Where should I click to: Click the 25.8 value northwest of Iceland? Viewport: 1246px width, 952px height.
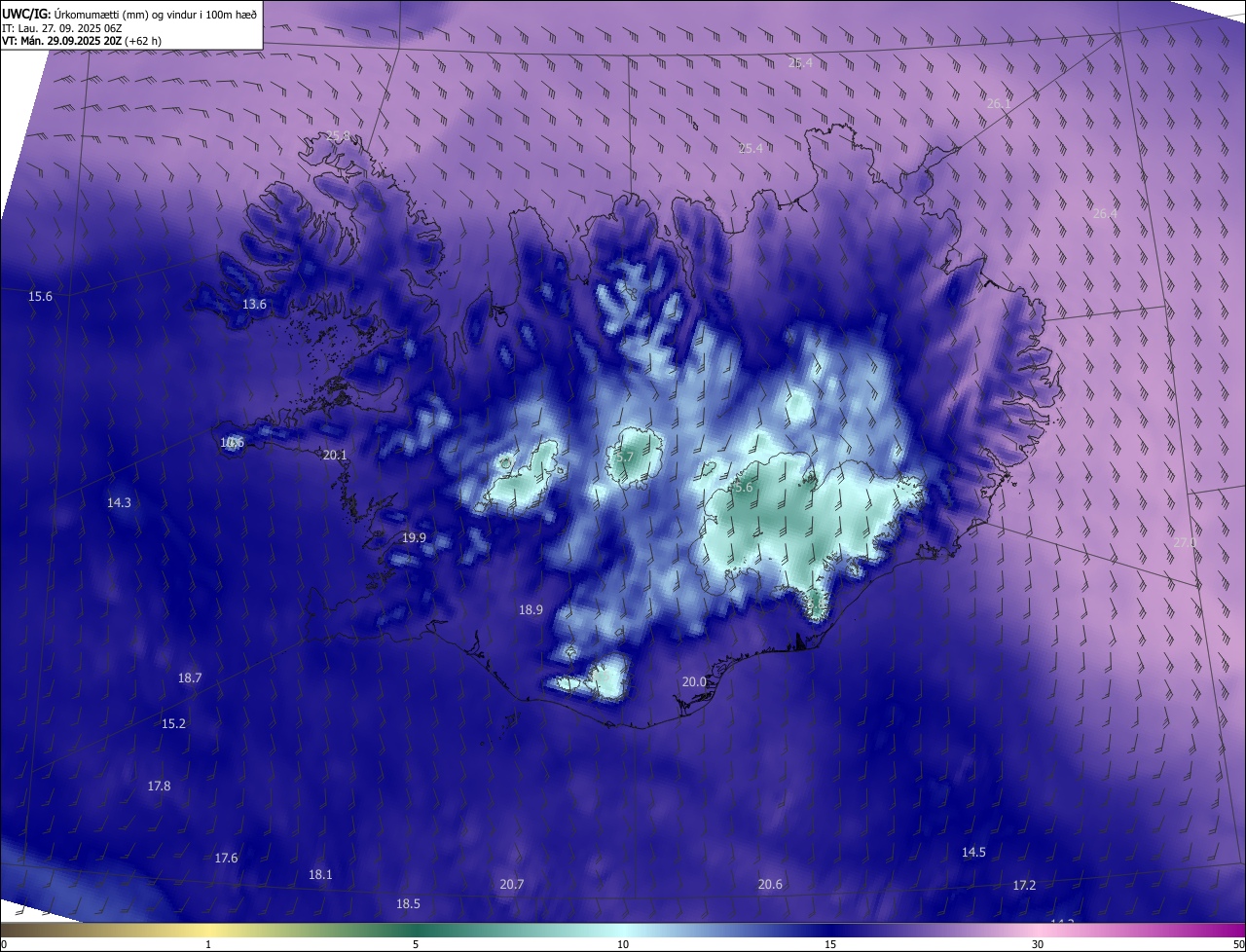339,135
